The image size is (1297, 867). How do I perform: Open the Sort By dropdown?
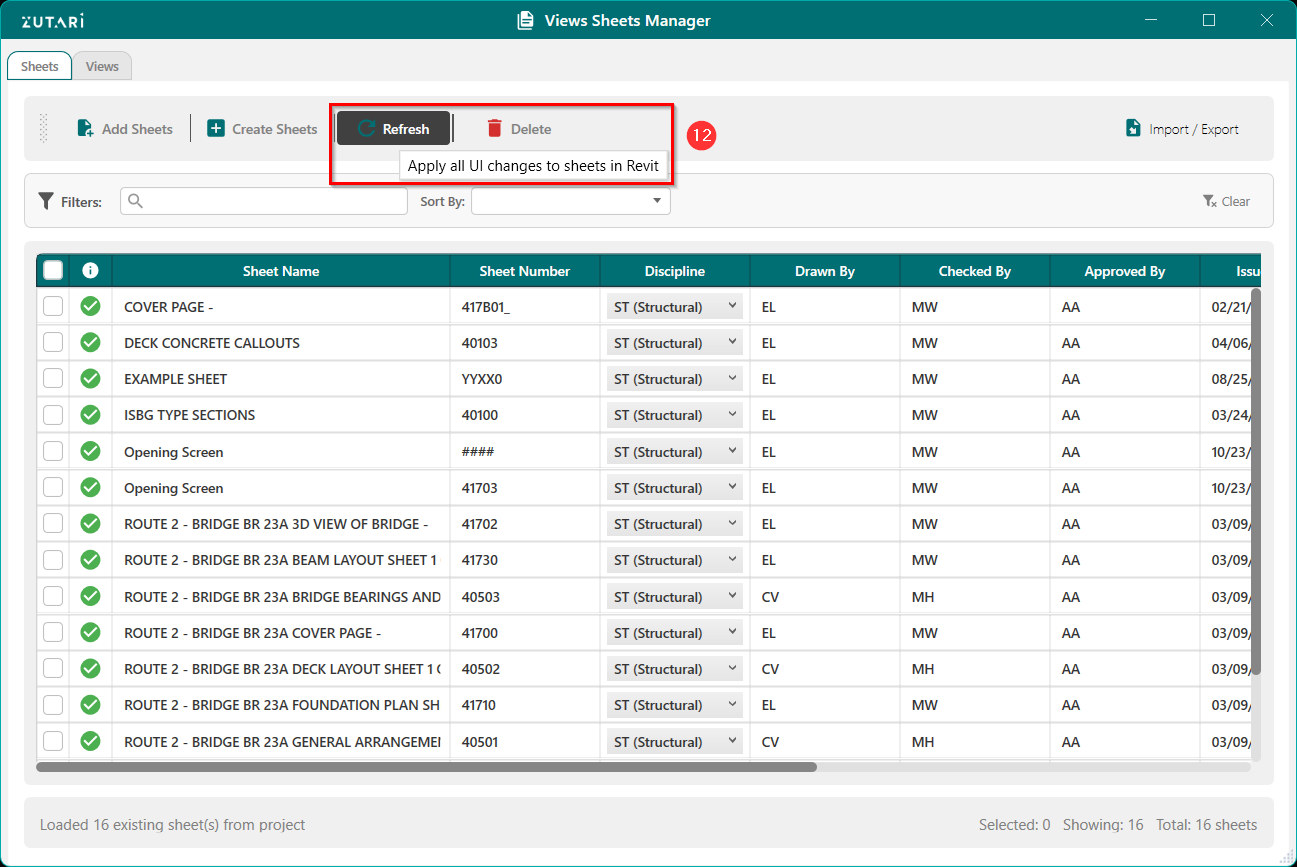click(x=571, y=201)
